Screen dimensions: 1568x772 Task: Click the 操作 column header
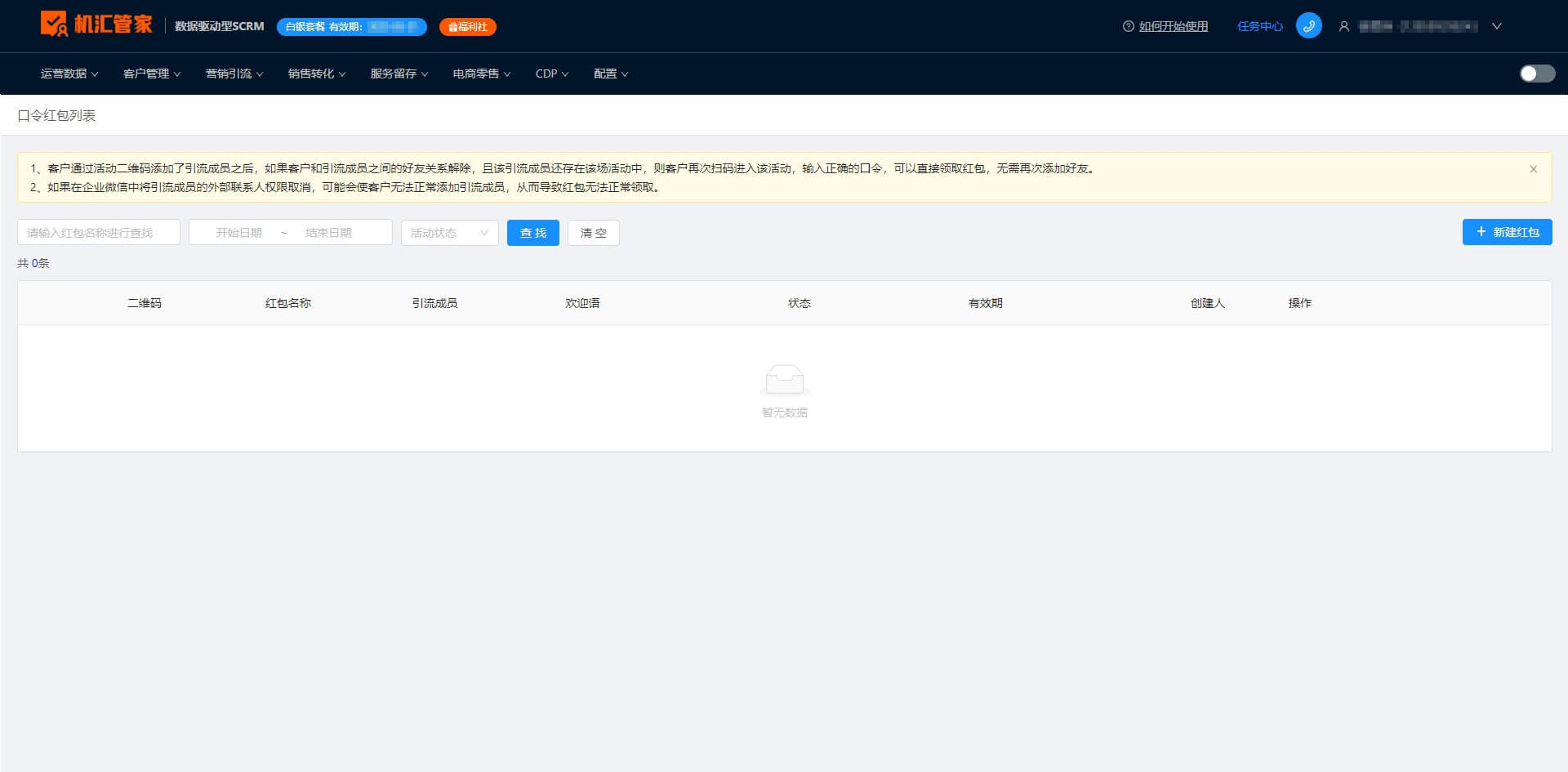1300,303
